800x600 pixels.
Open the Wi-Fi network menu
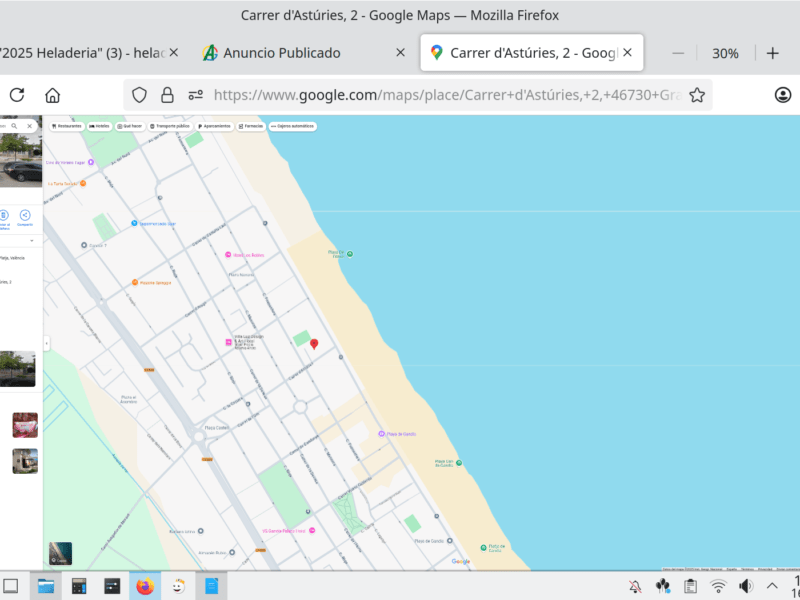point(718,587)
